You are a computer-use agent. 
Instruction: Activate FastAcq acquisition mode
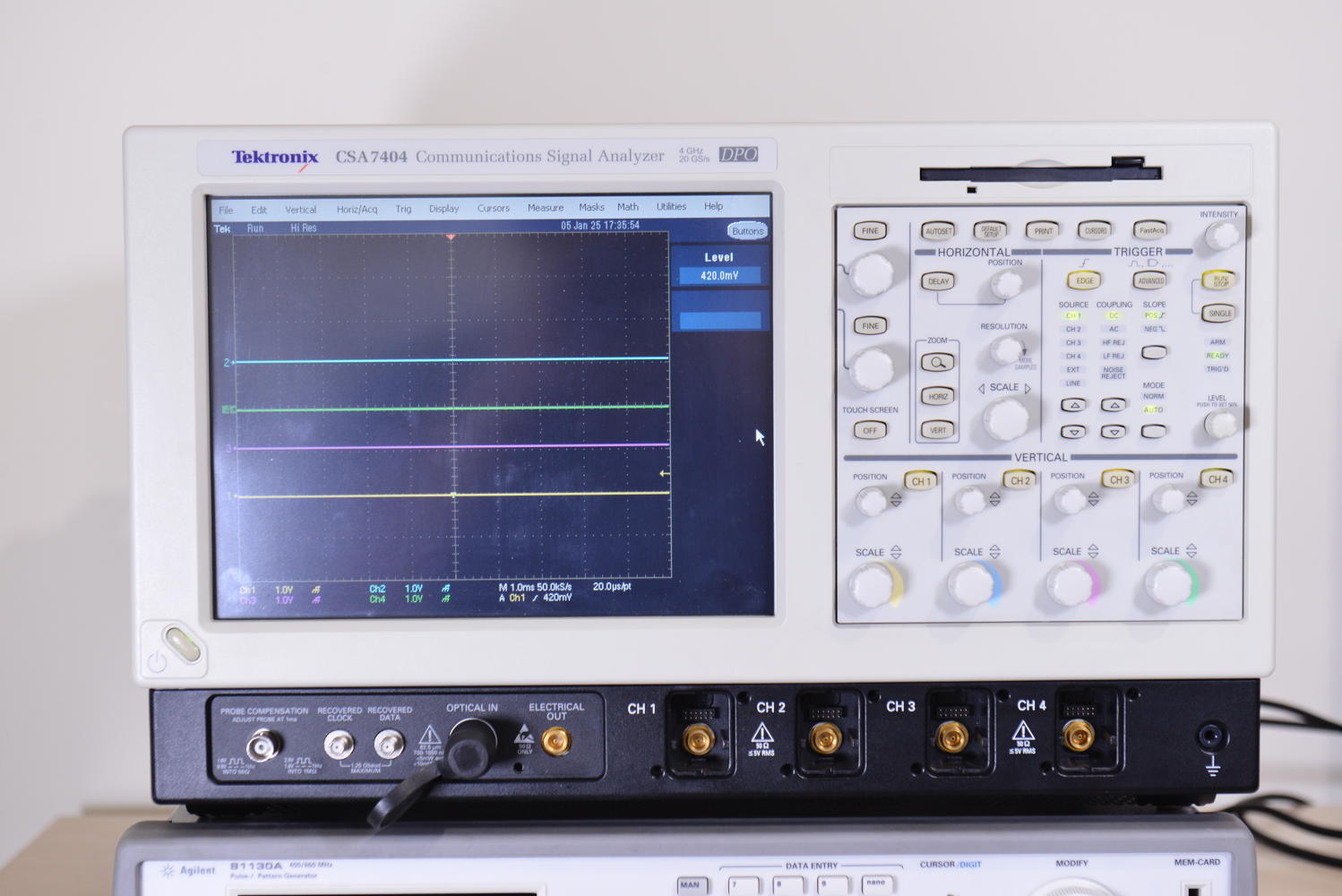tap(1148, 230)
